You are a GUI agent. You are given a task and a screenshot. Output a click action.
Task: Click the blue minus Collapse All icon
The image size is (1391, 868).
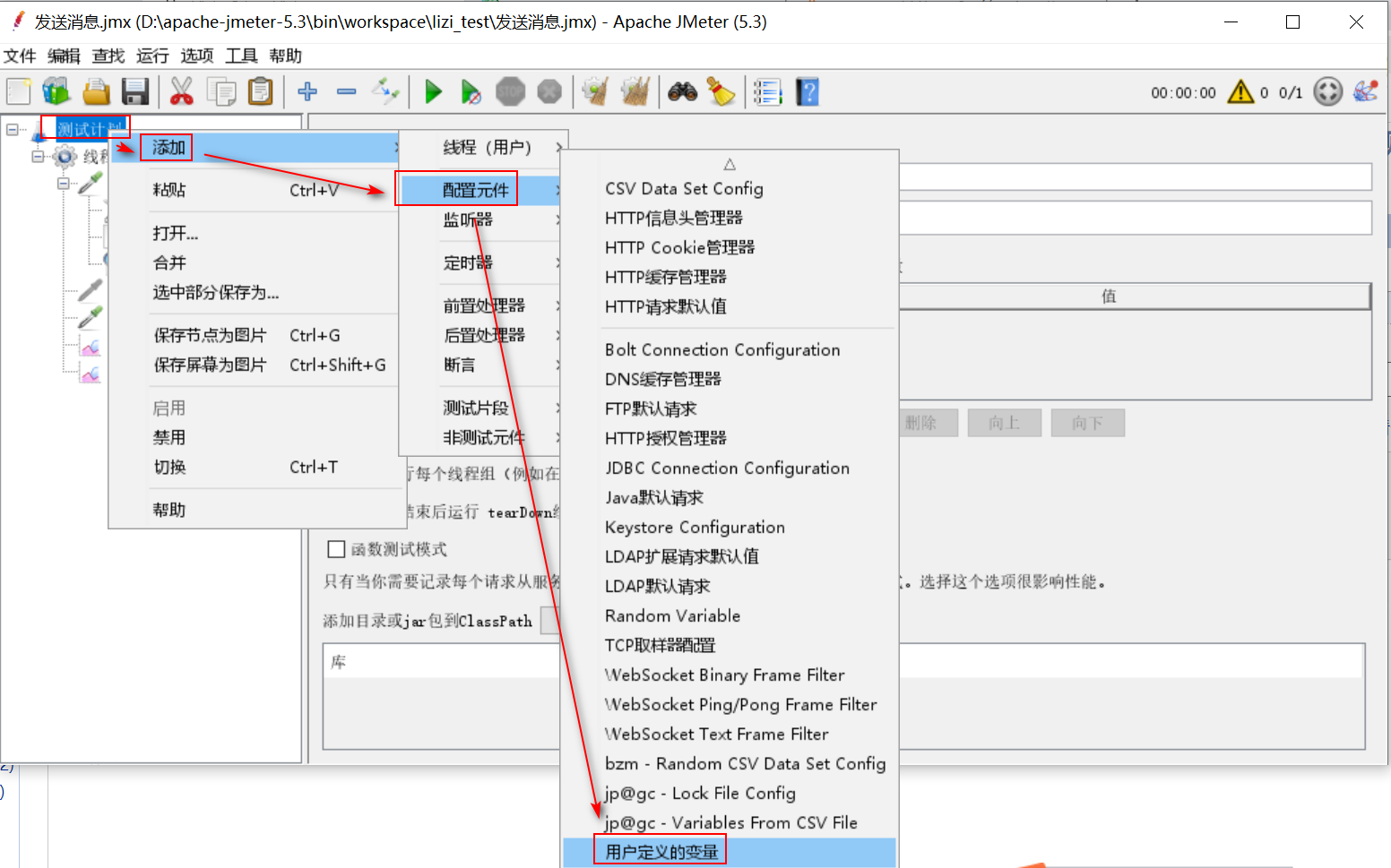pos(347,91)
